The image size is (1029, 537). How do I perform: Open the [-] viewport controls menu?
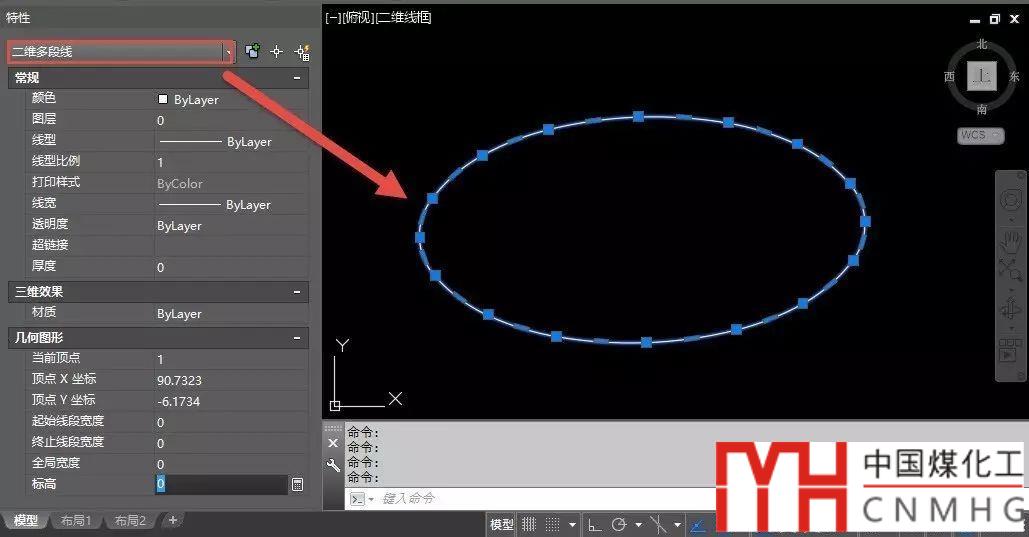click(x=333, y=18)
